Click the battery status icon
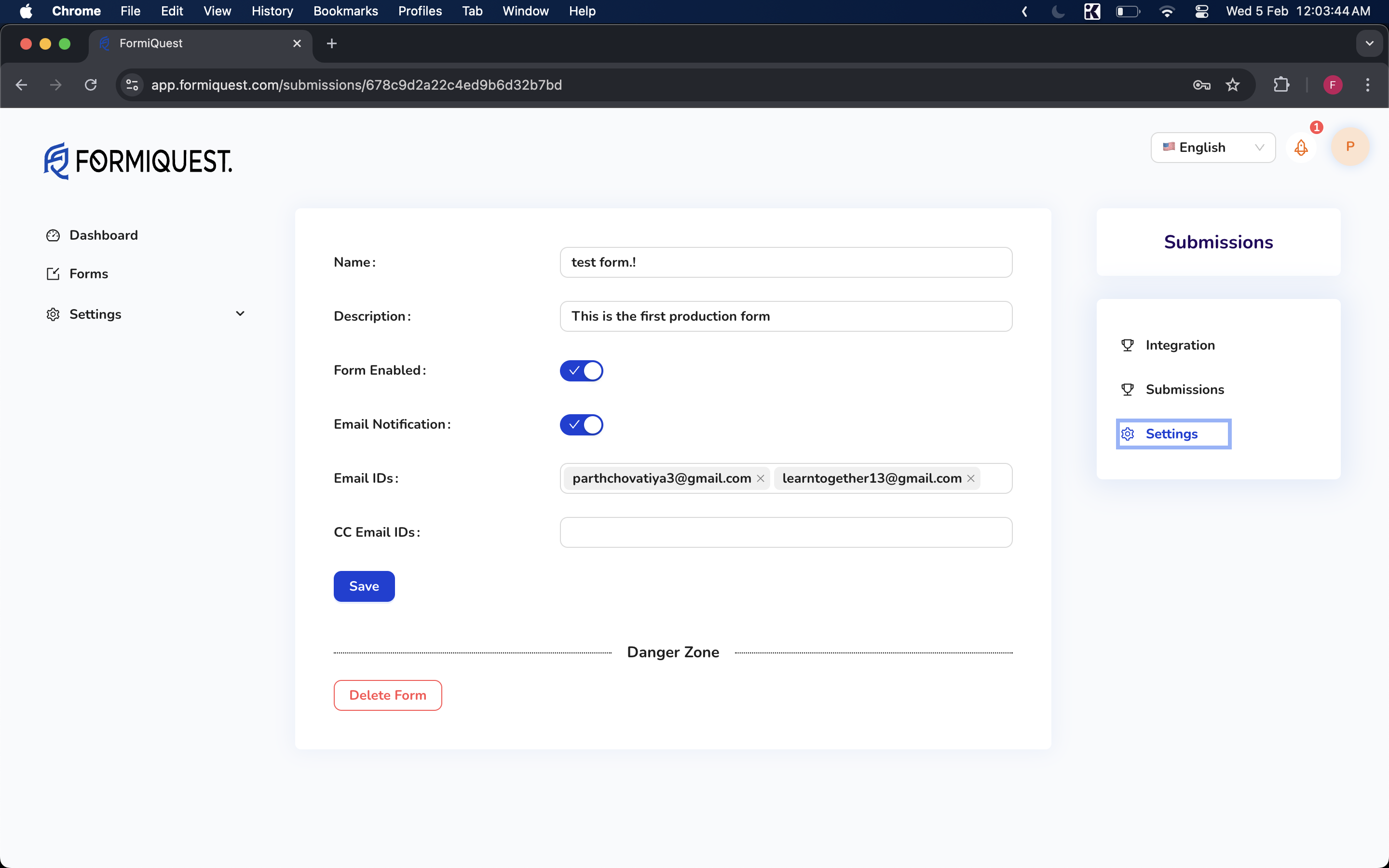The width and height of the screenshot is (1389, 868). [1128, 11]
